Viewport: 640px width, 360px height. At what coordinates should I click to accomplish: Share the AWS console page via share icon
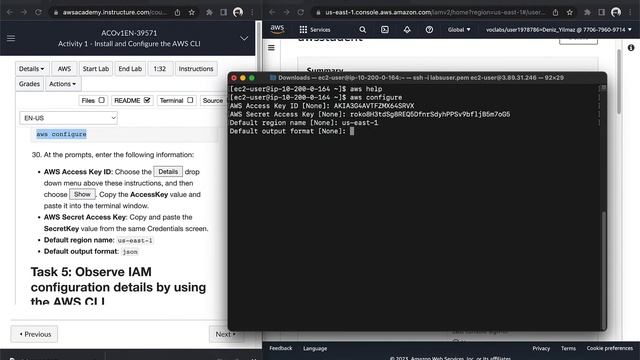click(x=556, y=12)
